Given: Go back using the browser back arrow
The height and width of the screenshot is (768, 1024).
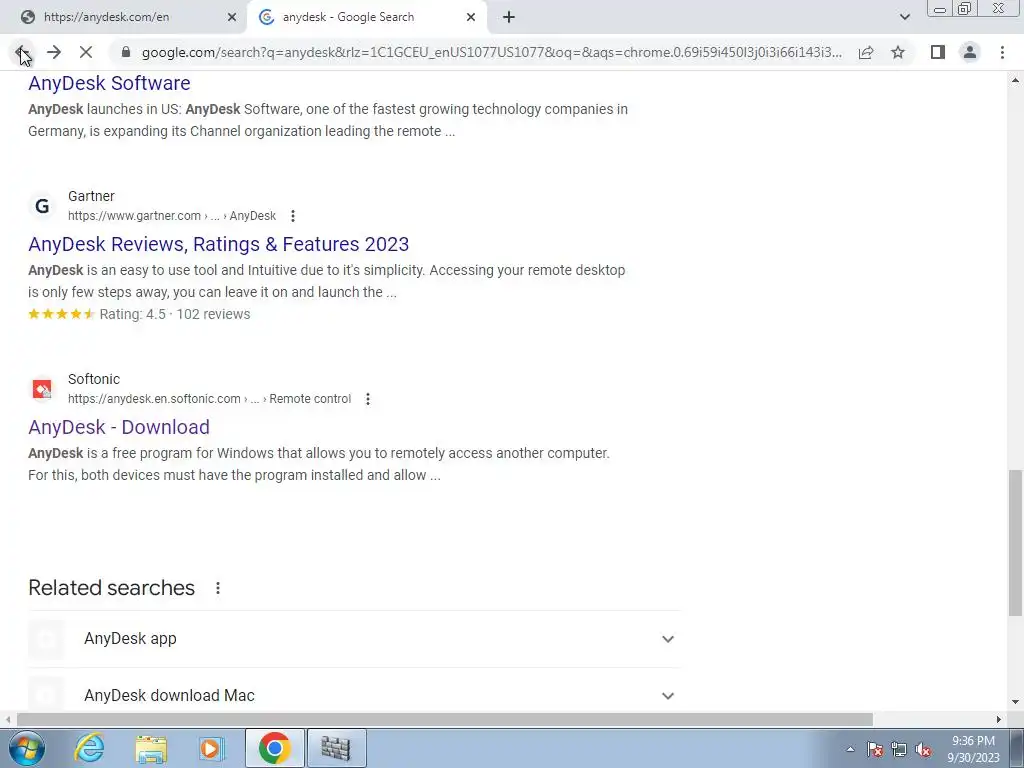Looking at the screenshot, I should pyautogui.click(x=22, y=52).
